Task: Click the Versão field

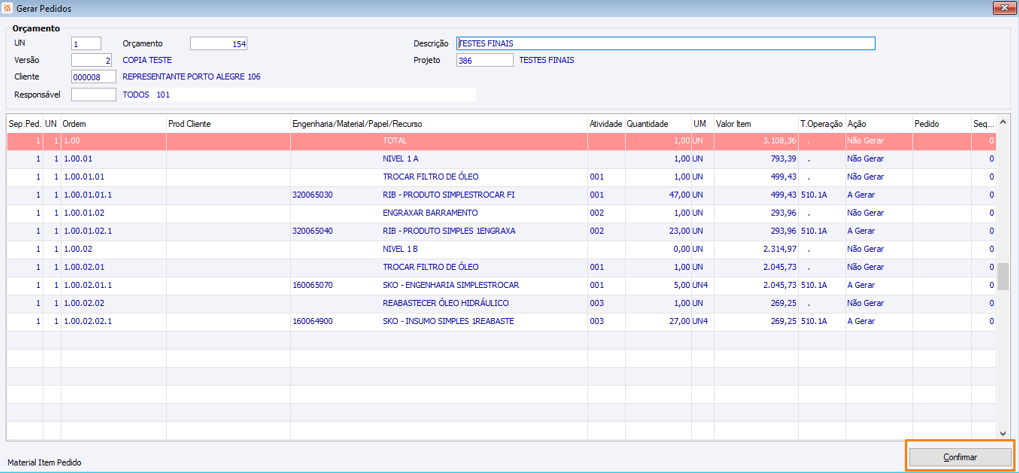Action: click(93, 60)
